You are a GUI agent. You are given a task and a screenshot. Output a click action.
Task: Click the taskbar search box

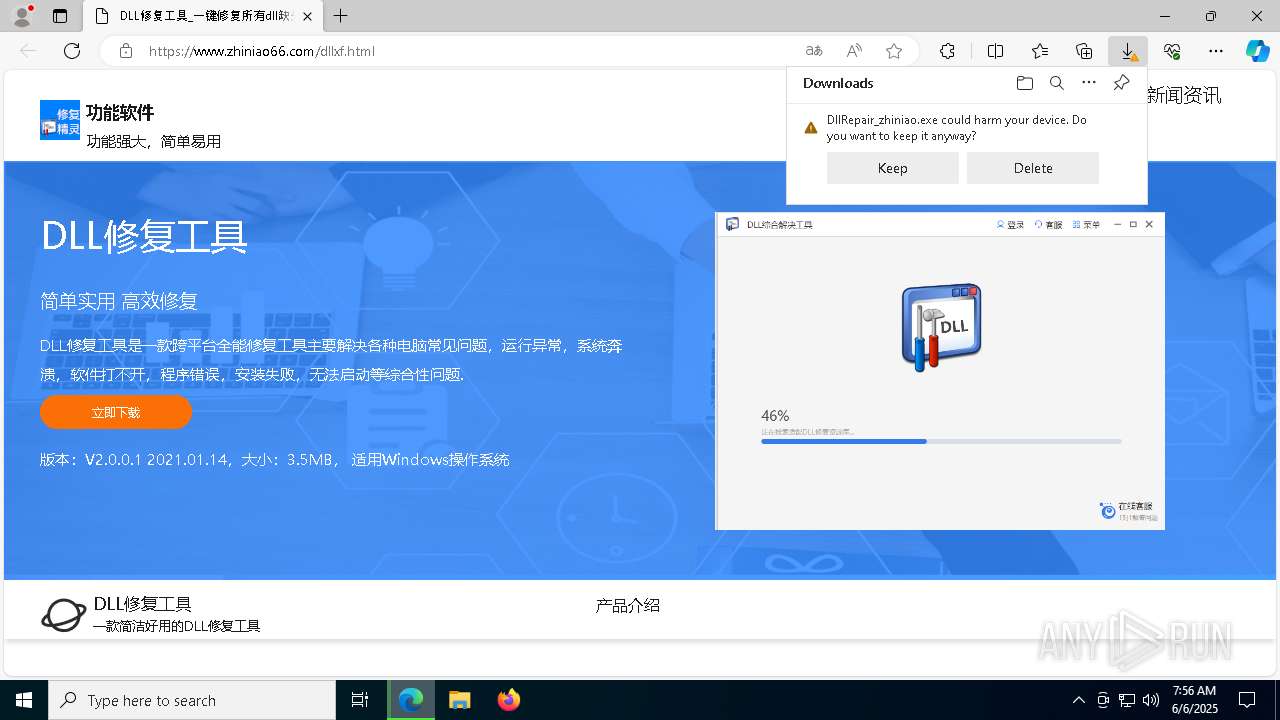point(192,700)
